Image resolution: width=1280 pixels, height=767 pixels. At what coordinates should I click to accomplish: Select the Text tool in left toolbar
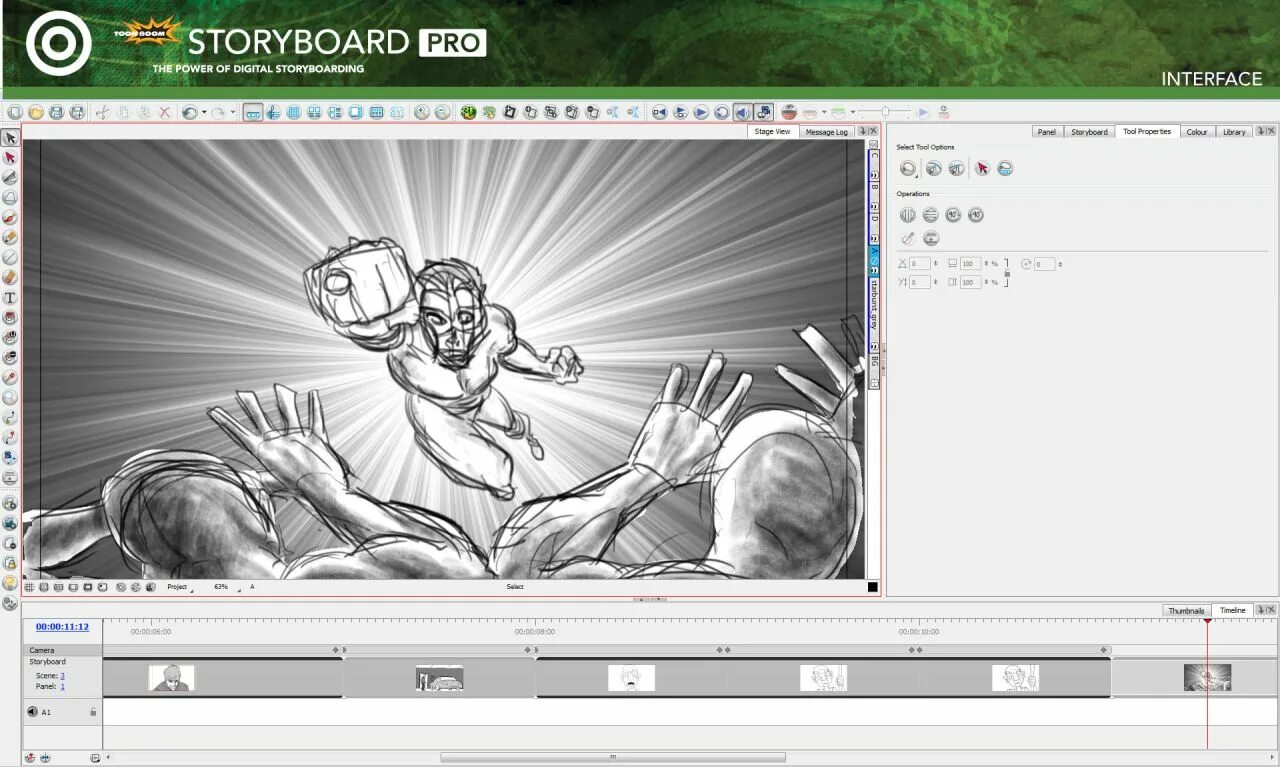coord(10,298)
